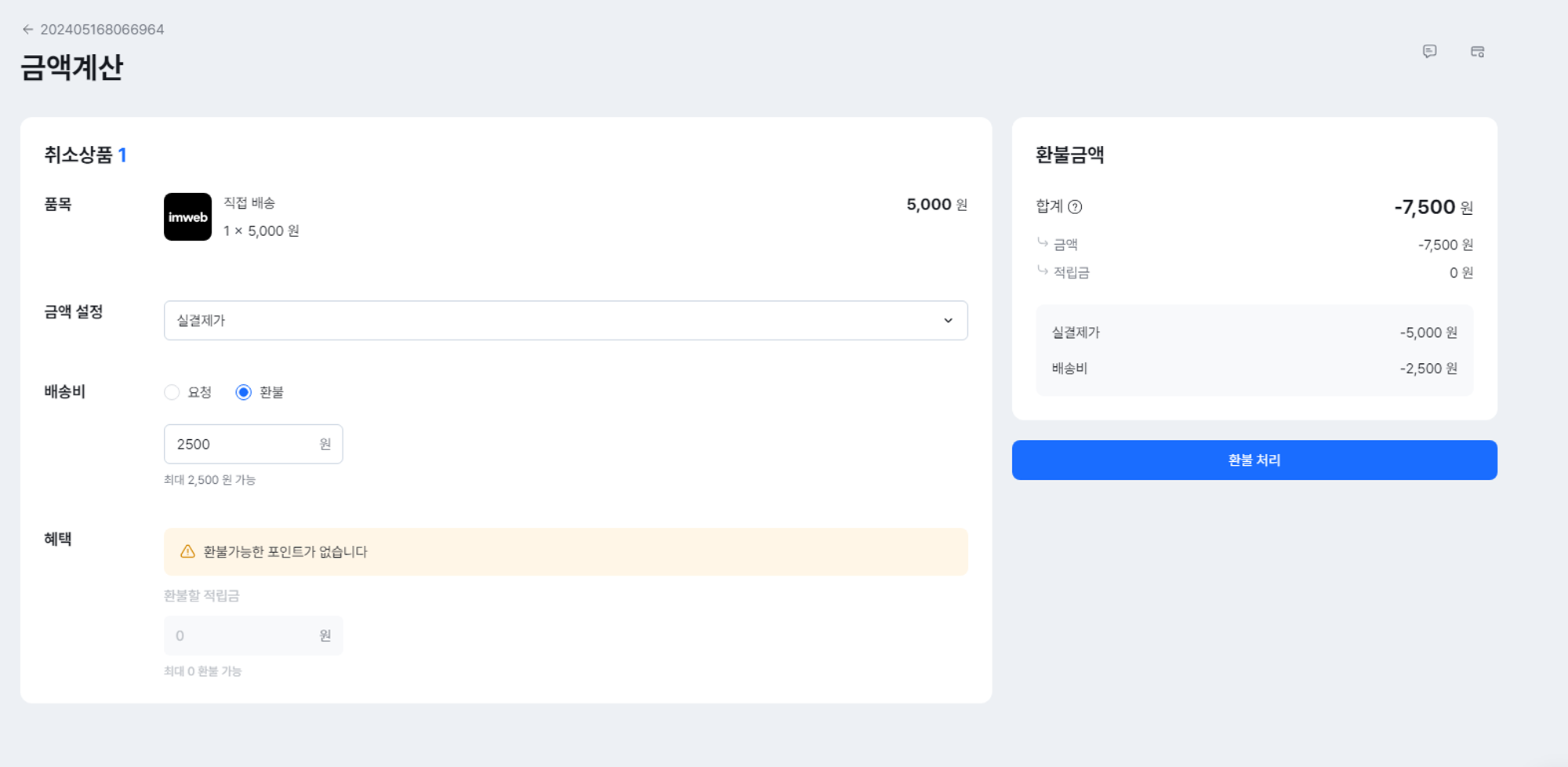This screenshot has height=767, width=1568.
Task: Click the sub-item arrow icon beside 적립금
Action: [x=1043, y=271]
